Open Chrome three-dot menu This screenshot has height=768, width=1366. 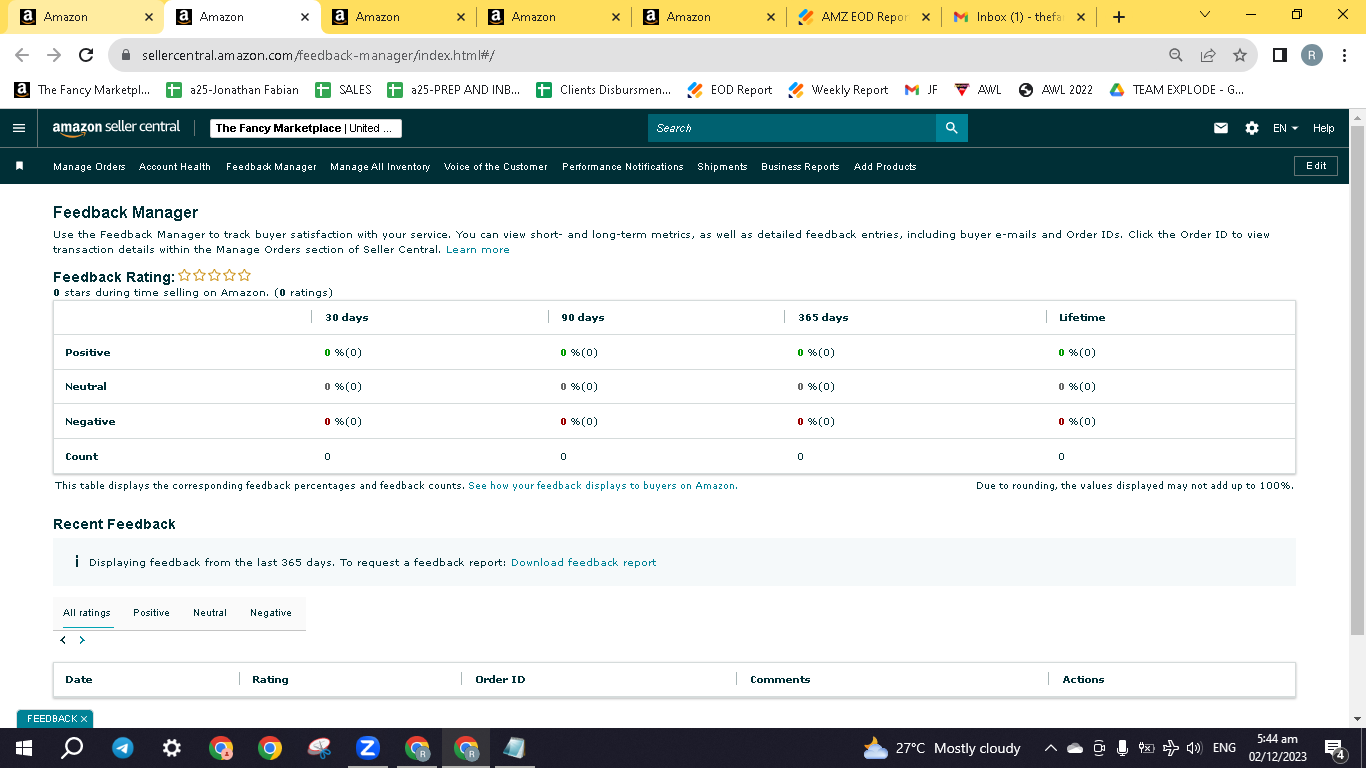tap(1345, 56)
